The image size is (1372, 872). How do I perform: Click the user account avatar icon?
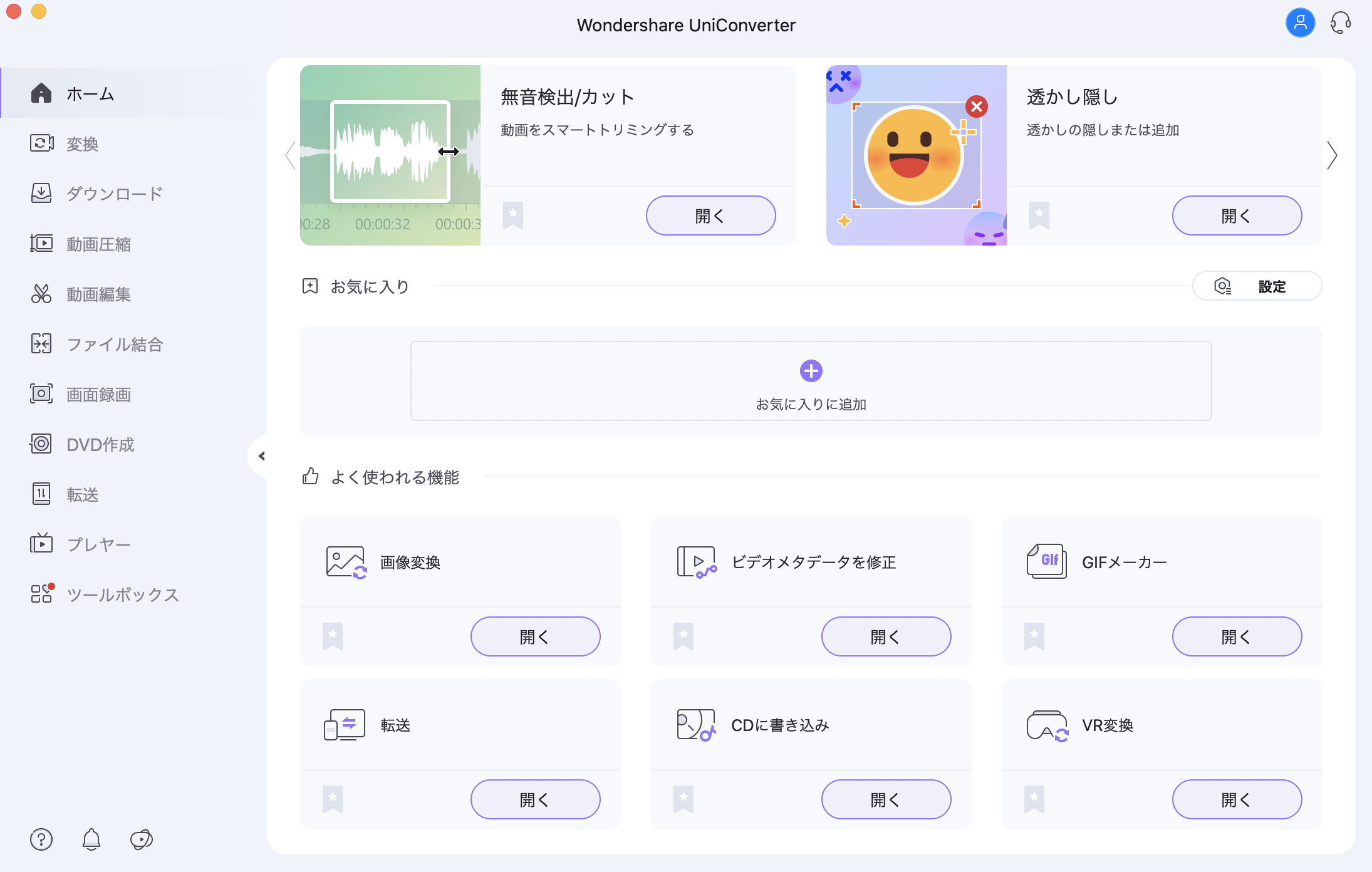pyautogui.click(x=1300, y=23)
